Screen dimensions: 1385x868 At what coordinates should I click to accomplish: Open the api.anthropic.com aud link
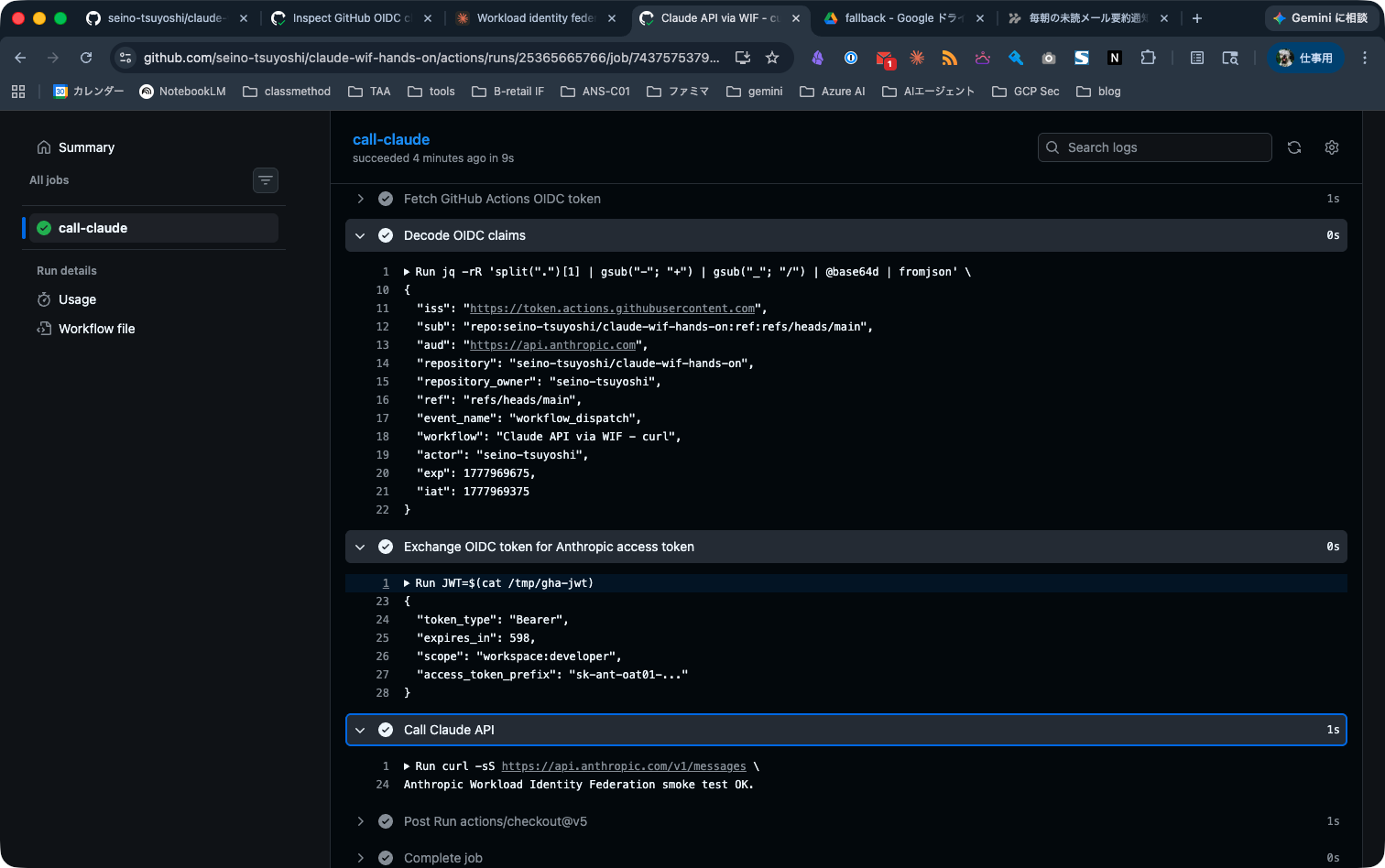[553, 345]
